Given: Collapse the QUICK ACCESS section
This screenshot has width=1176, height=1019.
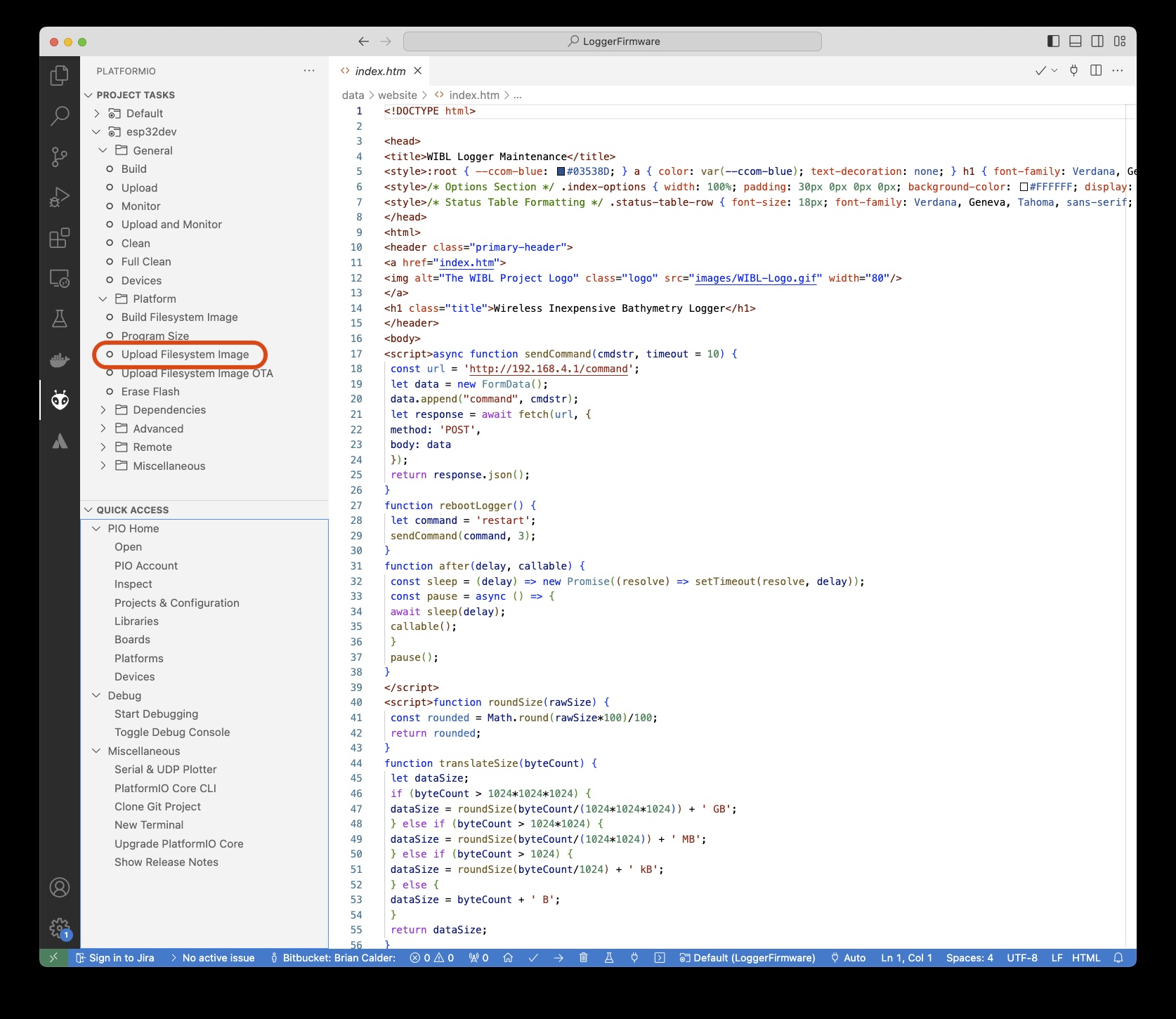Looking at the screenshot, I should point(89,510).
